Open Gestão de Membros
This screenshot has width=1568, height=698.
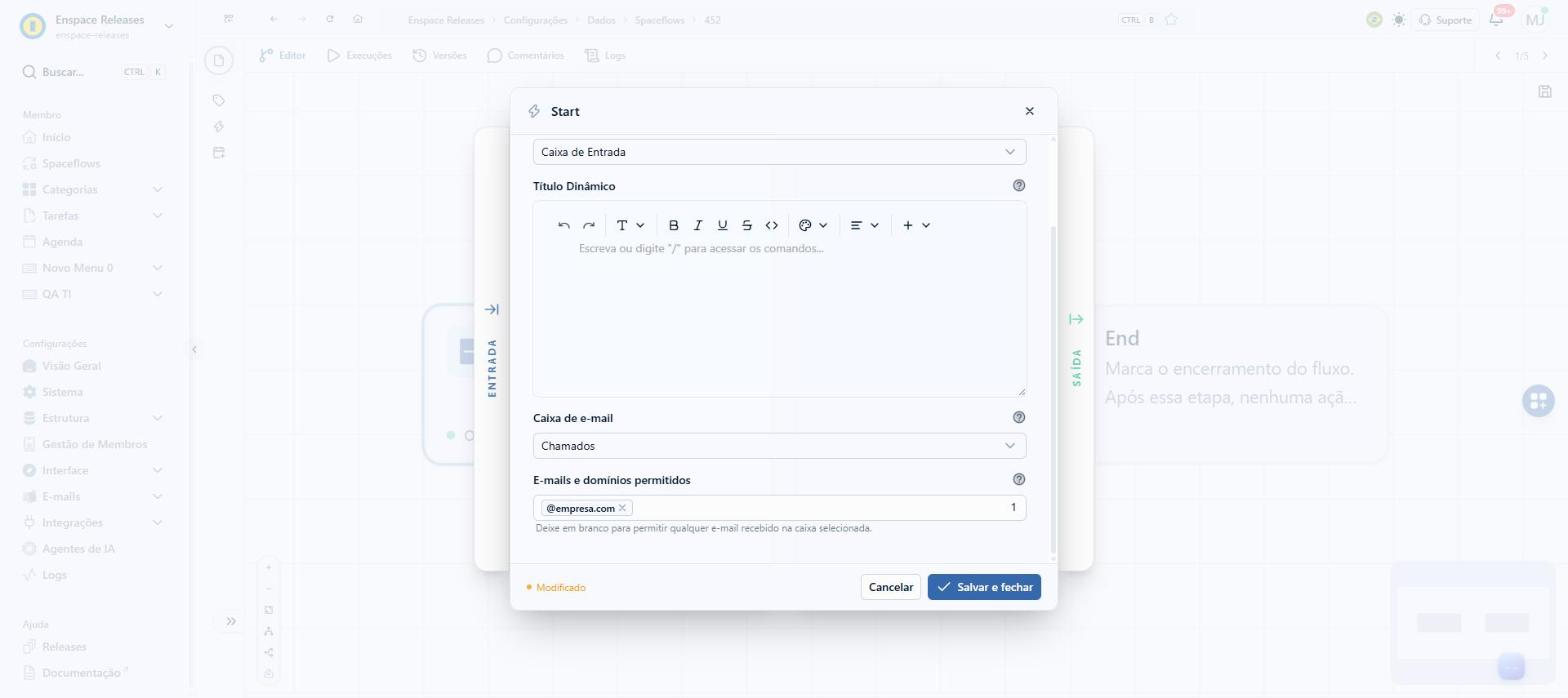(x=95, y=444)
